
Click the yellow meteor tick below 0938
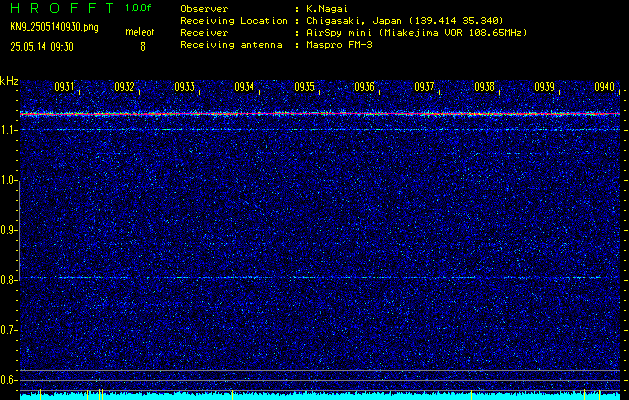tap(472, 394)
